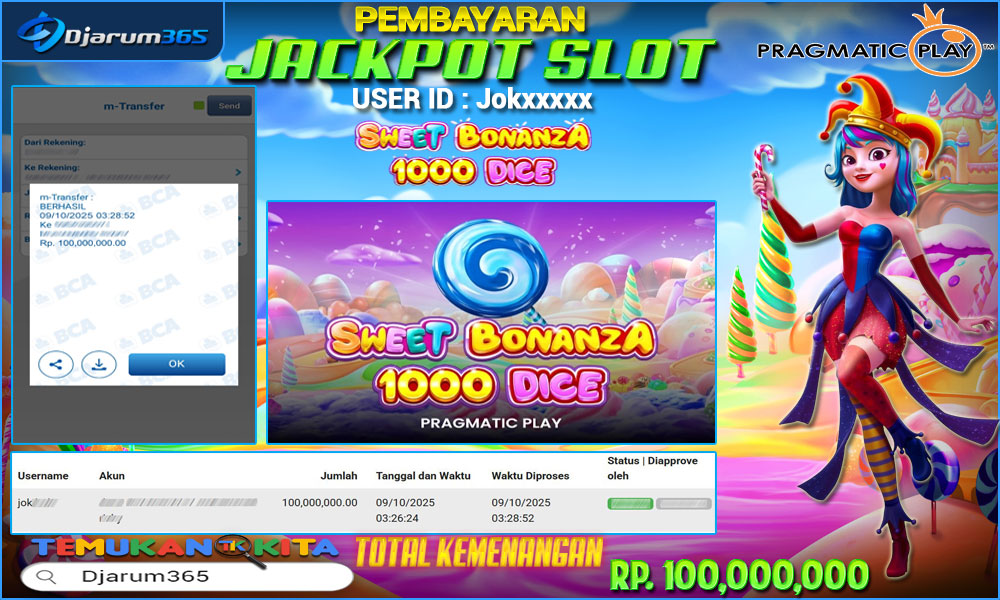Click the Waktu Diproses column header

point(530,476)
